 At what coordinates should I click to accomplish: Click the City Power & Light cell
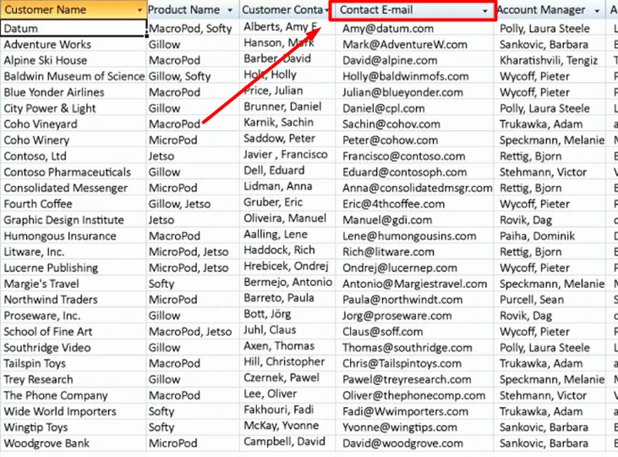click(x=73, y=108)
